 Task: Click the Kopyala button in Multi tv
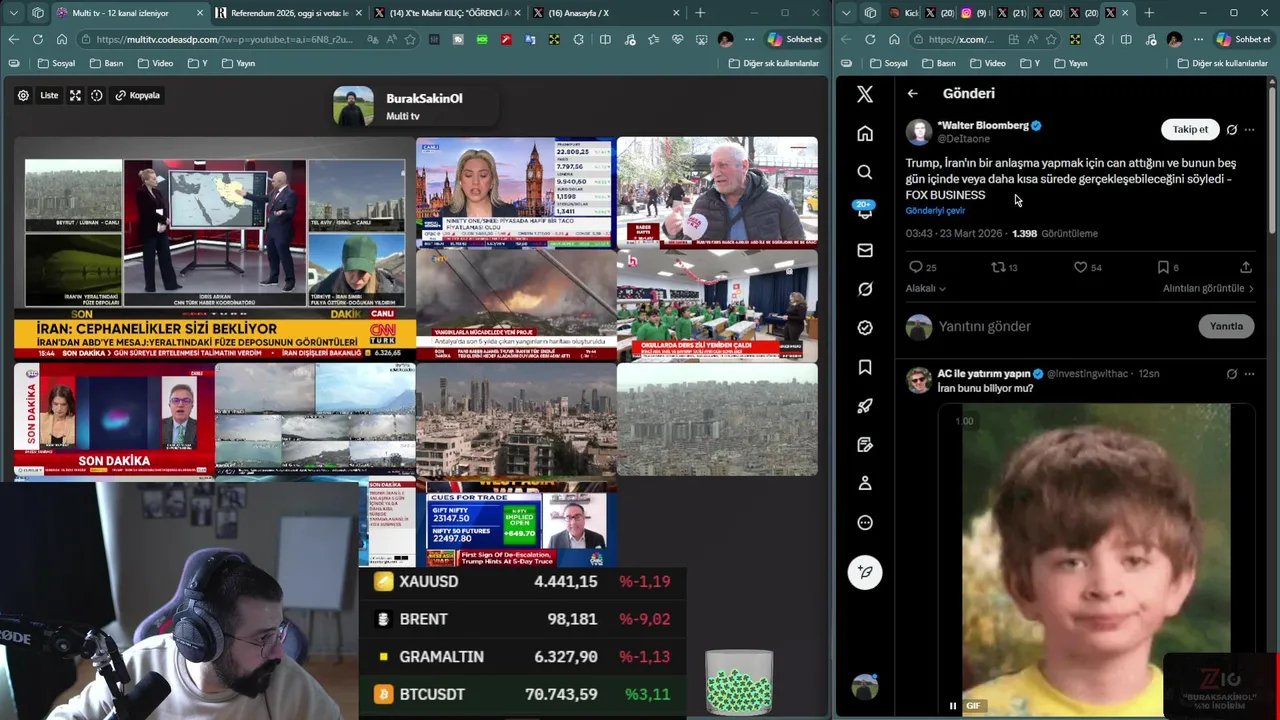coord(137,96)
